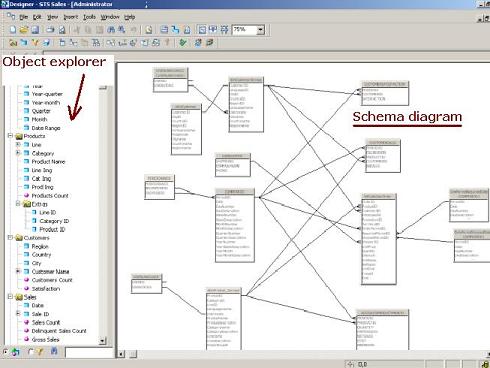This screenshot has width=490, height=368.
Task: Click the Sales class folder icon
Action: (x=19, y=297)
